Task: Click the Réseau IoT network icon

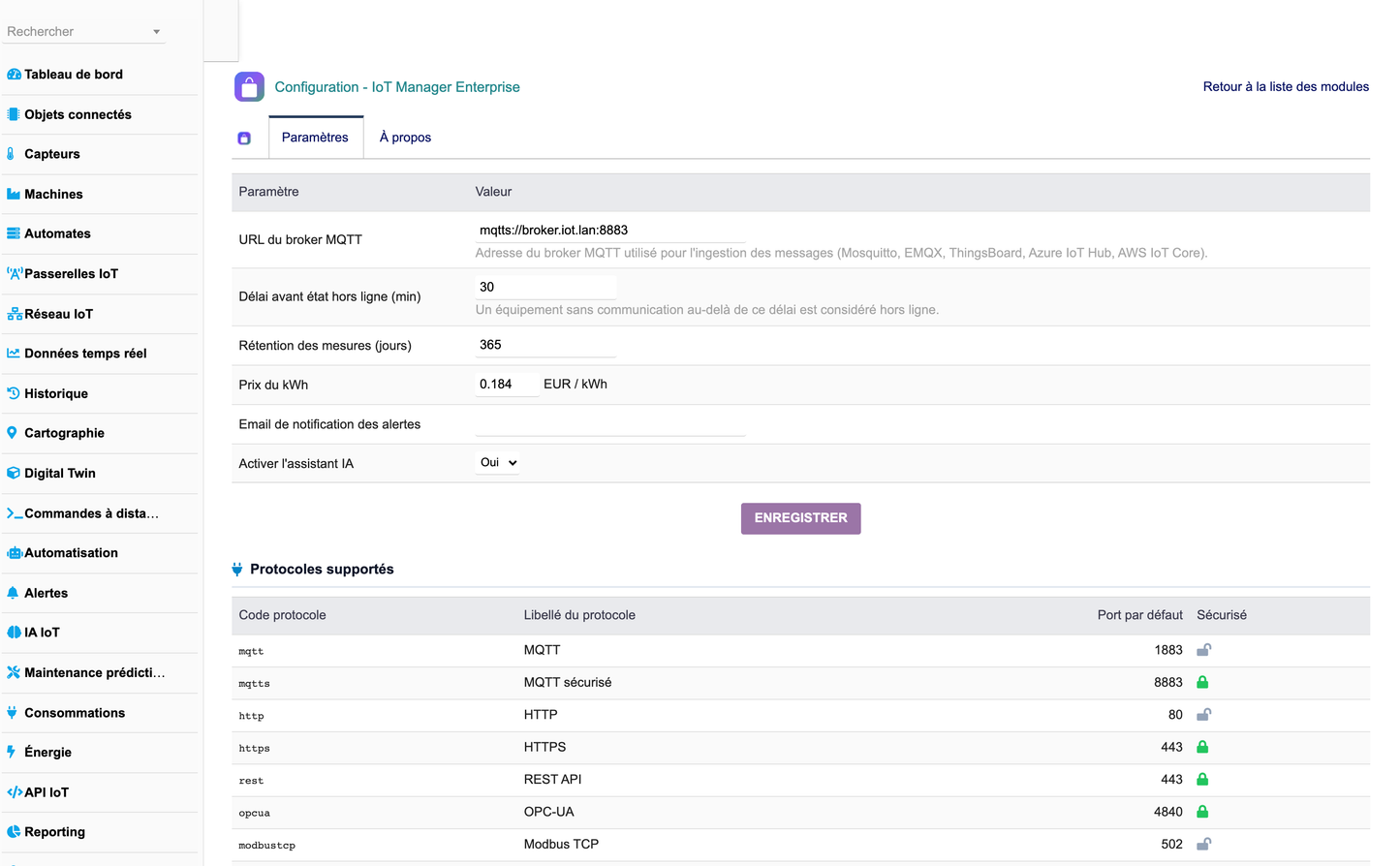Action: tap(15, 314)
